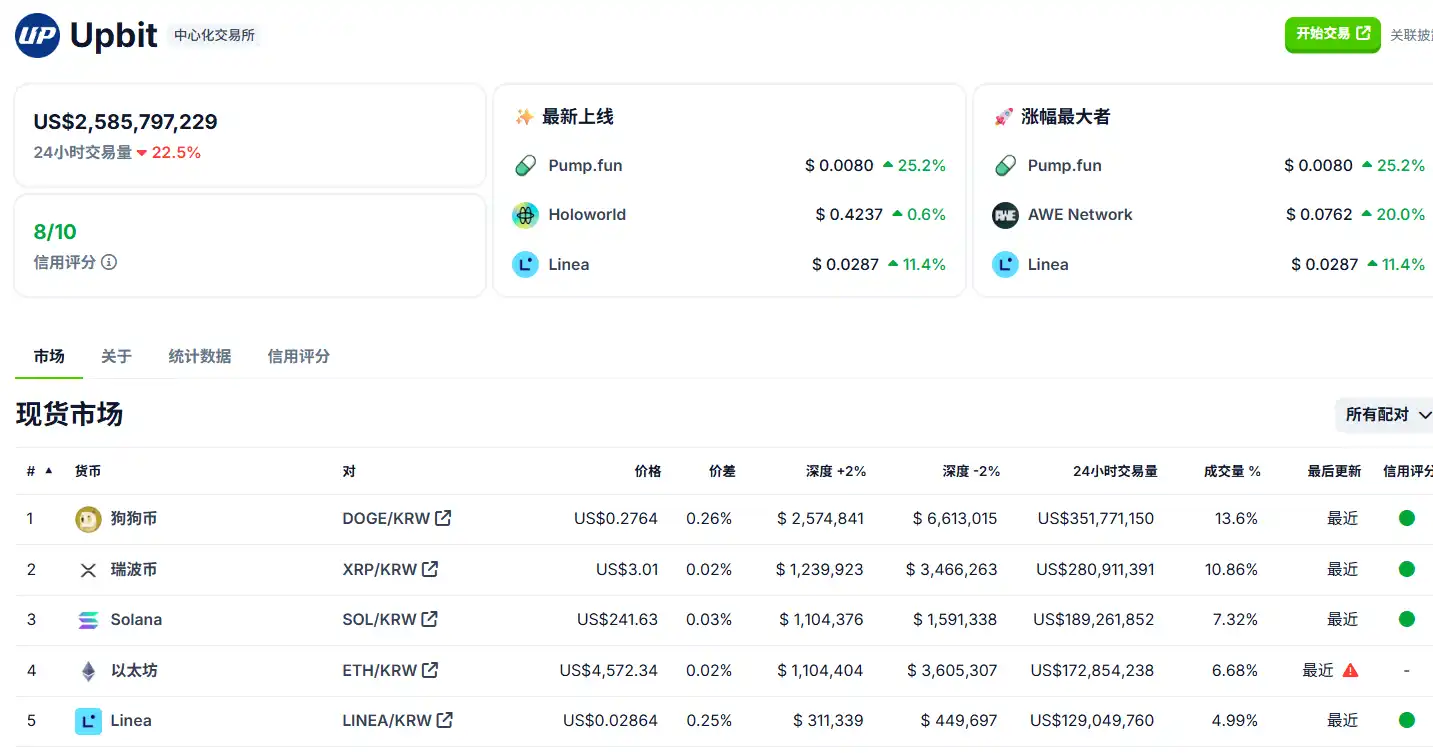Click the US$351,771,150 volume cell
The width and height of the screenshot is (1433, 753).
pyautogui.click(x=1095, y=519)
